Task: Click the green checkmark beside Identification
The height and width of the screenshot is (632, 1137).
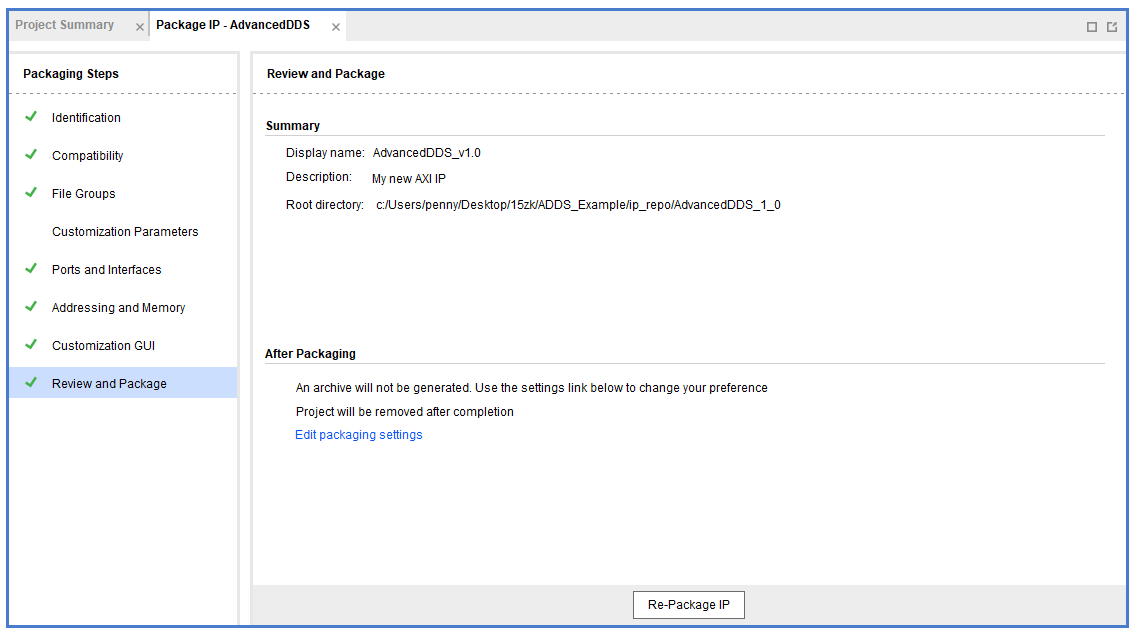Action: (x=31, y=117)
